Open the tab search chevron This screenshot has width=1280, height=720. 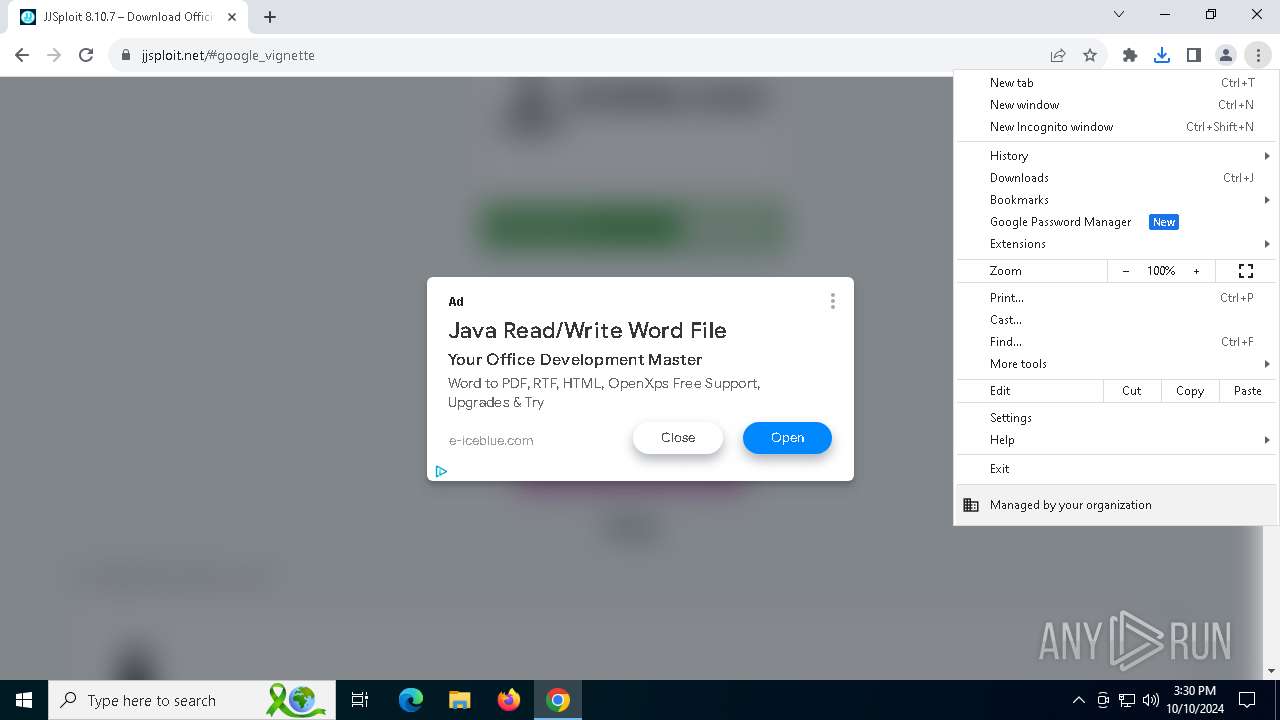tap(1119, 14)
